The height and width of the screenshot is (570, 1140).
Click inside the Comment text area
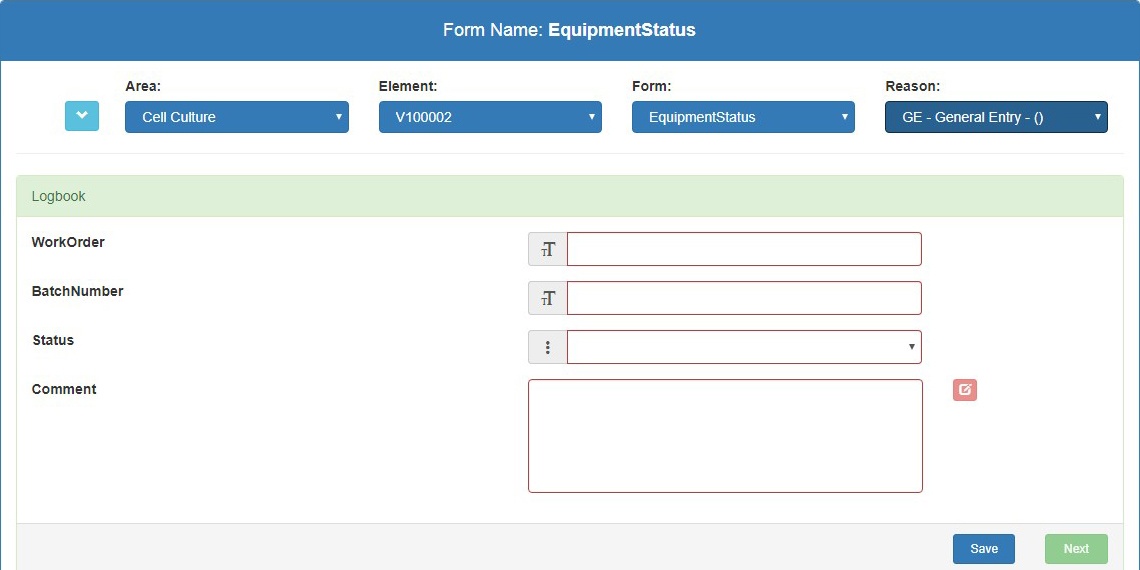725,436
